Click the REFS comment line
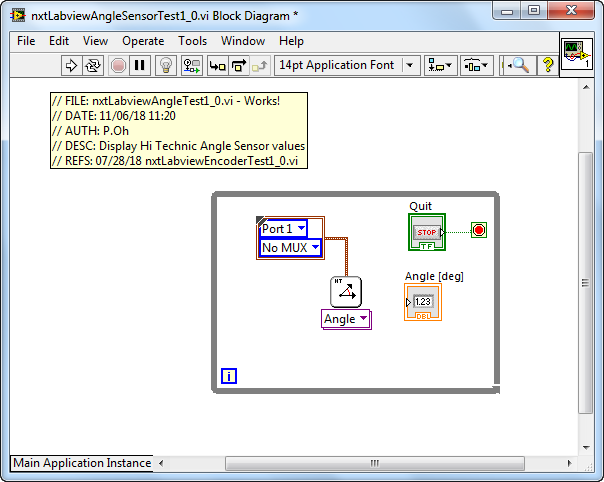The height and width of the screenshot is (482, 604). click(175, 161)
